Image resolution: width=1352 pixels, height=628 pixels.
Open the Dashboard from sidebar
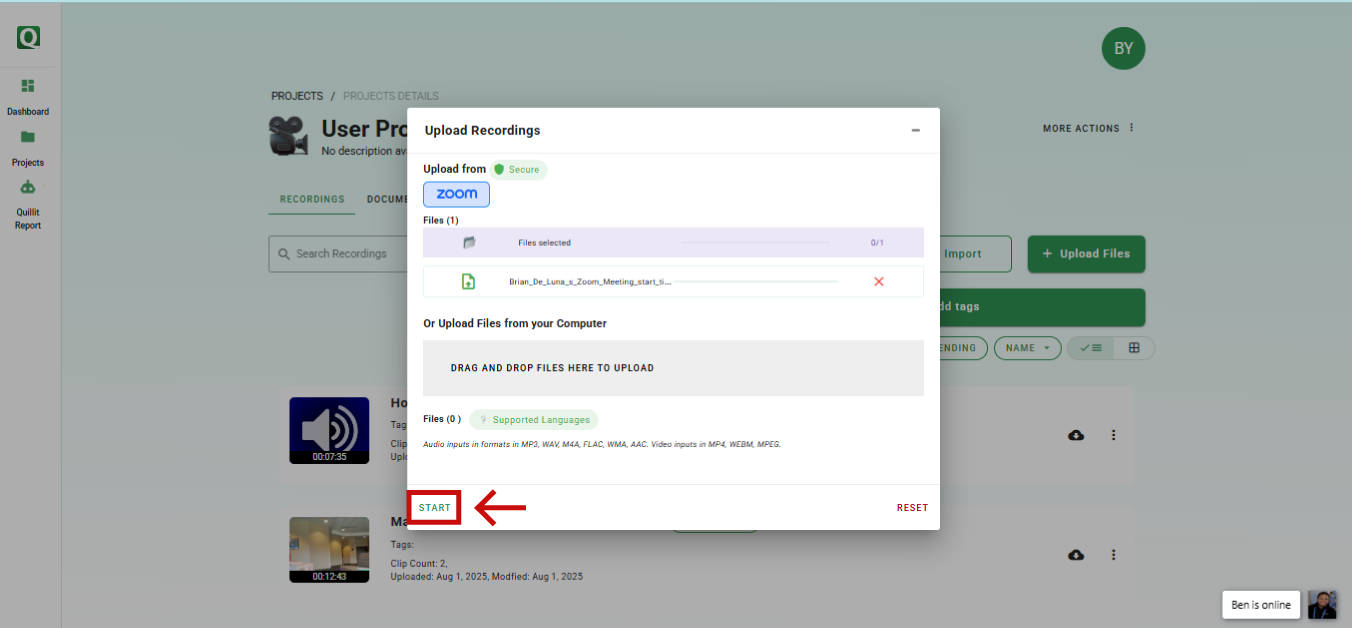point(28,96)
